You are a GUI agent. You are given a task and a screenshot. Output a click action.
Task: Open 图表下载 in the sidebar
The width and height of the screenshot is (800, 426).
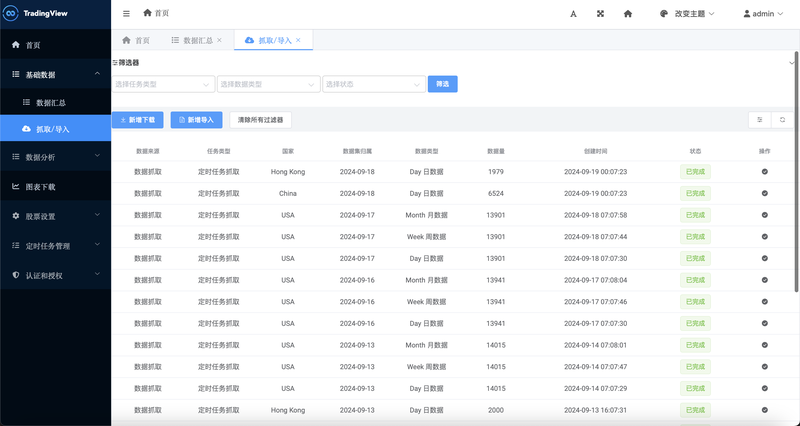coord(56,186)
